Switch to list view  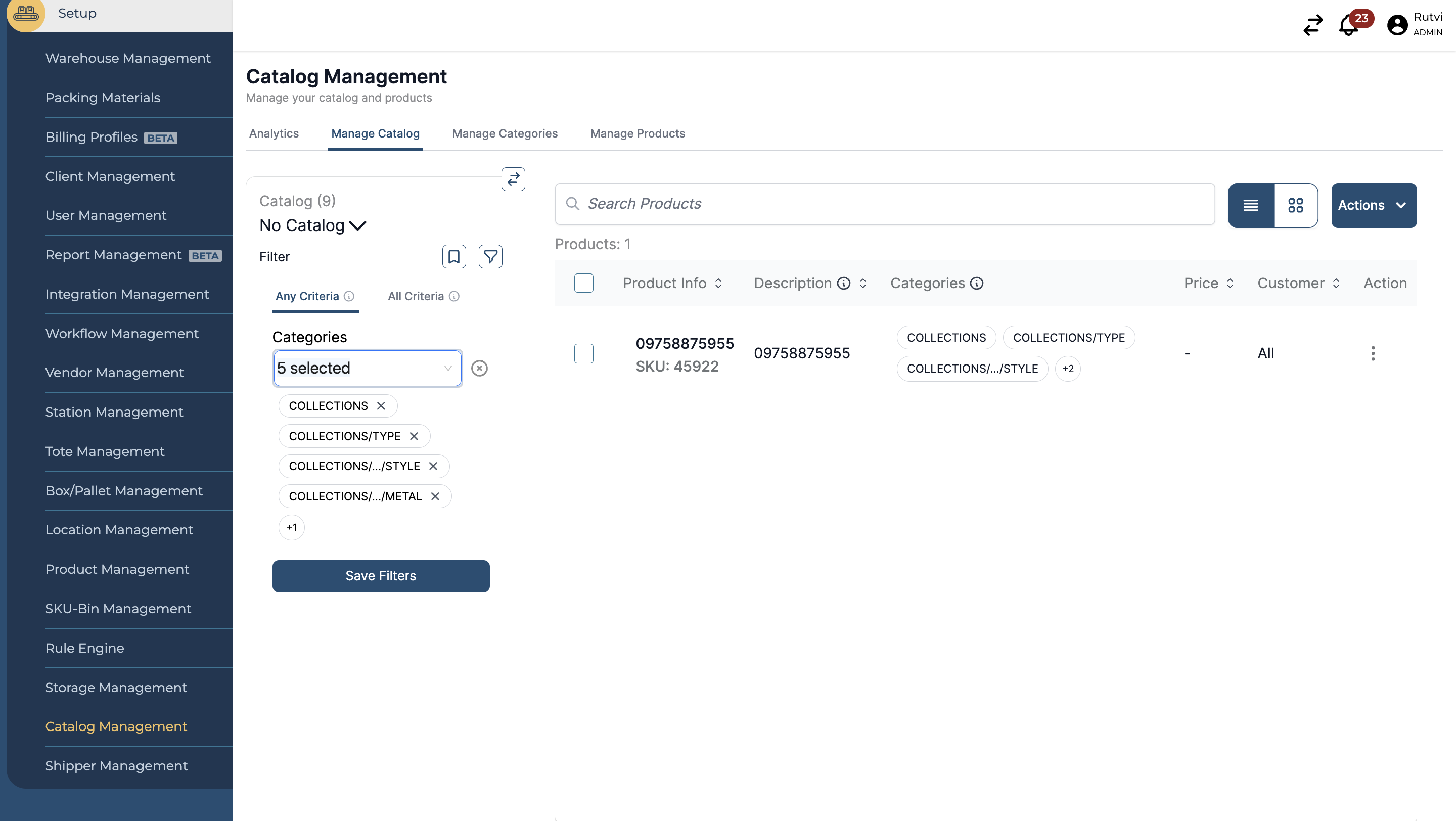1250,205
